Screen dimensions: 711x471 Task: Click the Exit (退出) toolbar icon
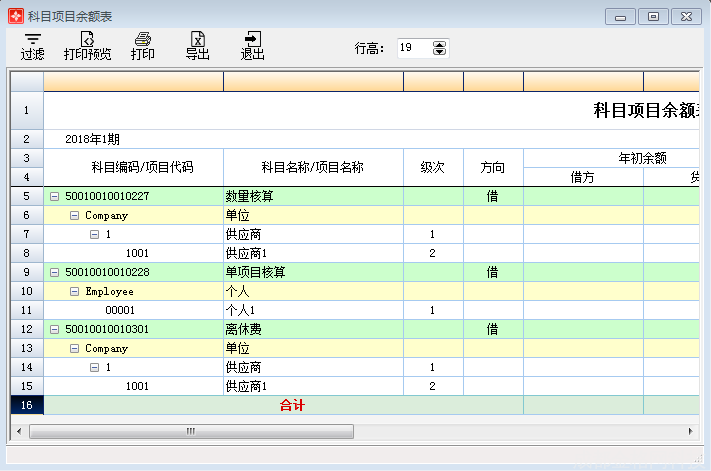pos(252,45)
